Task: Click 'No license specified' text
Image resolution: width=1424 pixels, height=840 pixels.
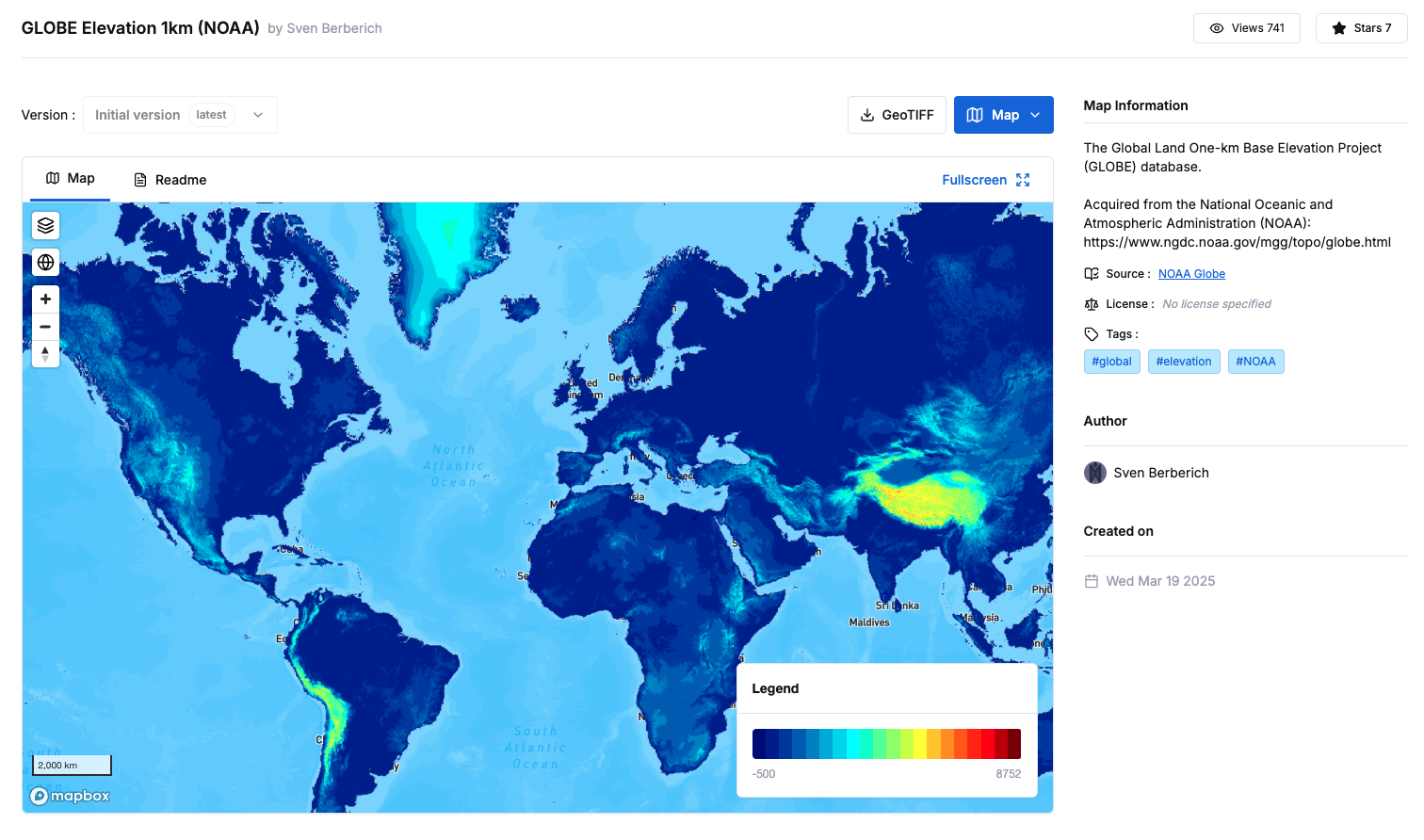Action: [x=1217, y=304]
